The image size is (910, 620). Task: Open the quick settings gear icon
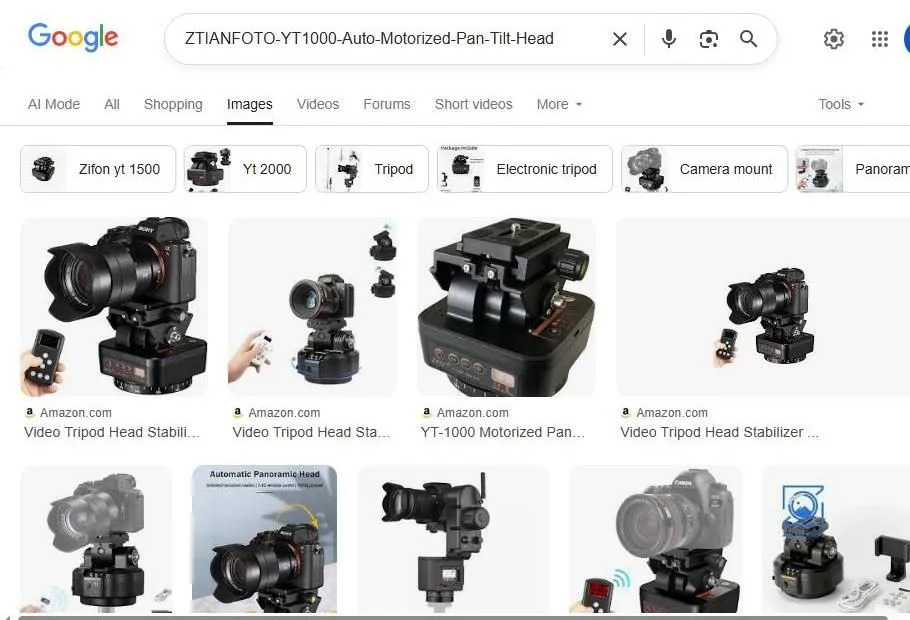tap(834, 39)
